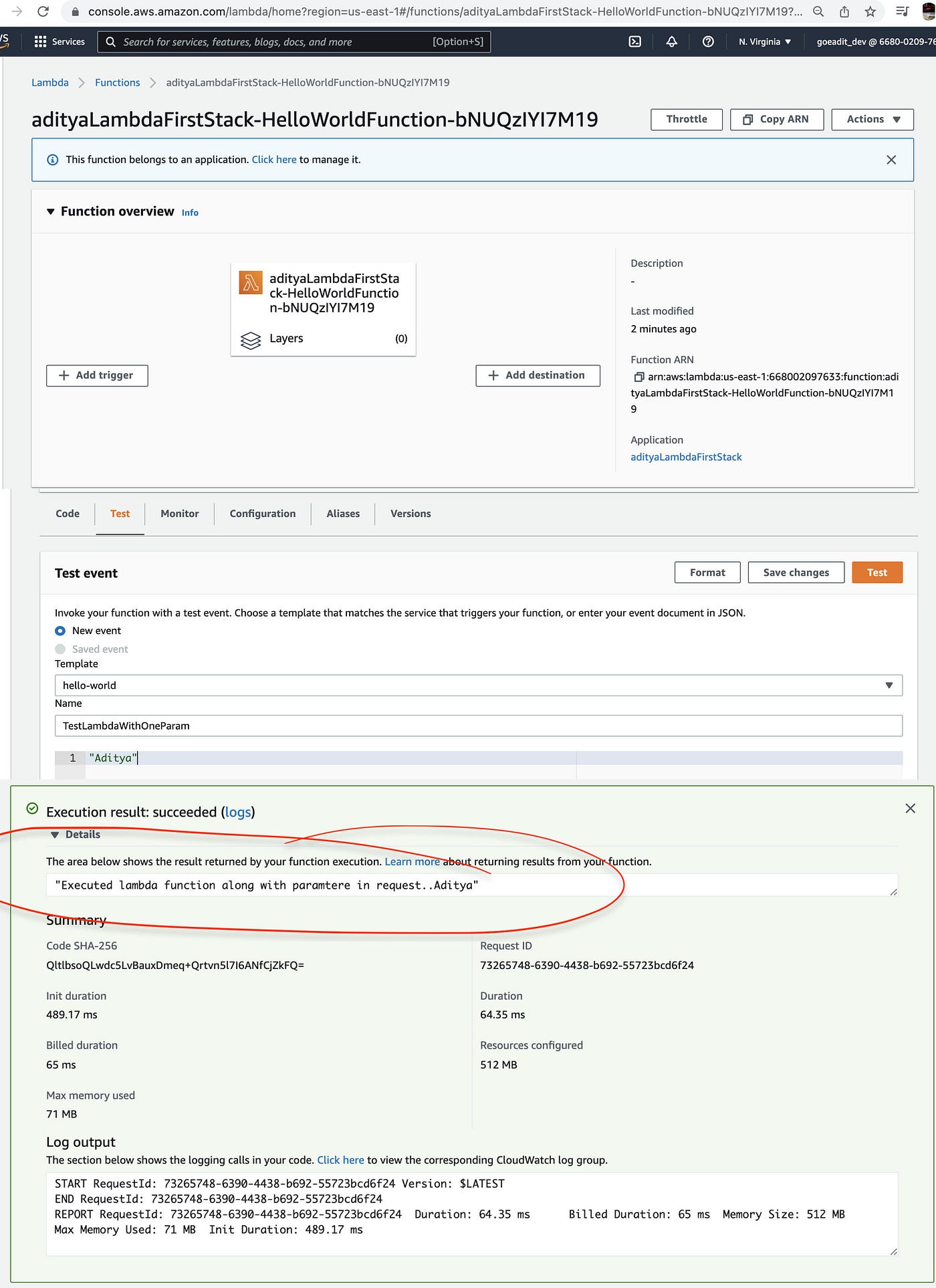Click the Layers row in function card
936x1288 pixels.
click(323, 338)
